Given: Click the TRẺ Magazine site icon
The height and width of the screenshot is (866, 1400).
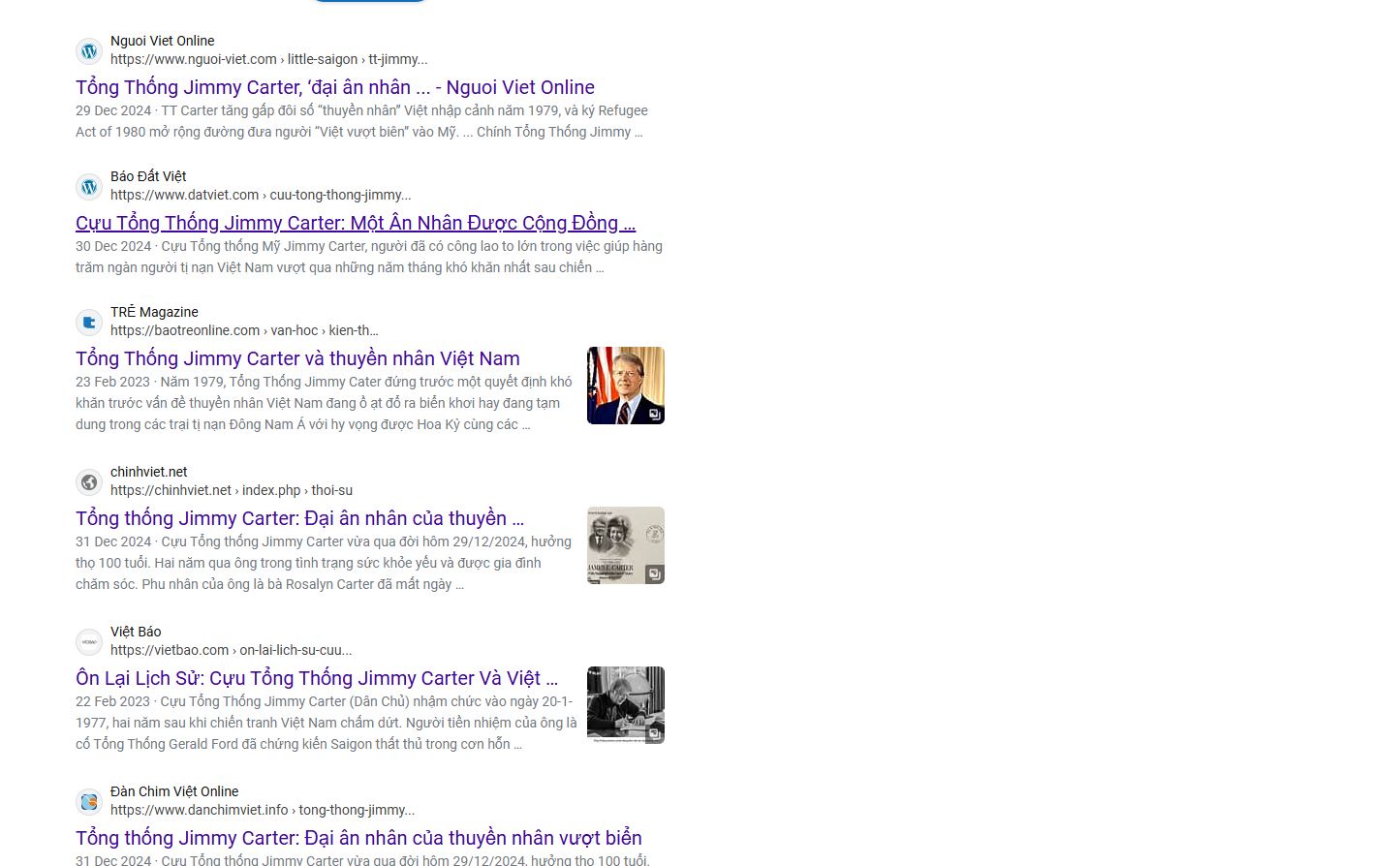Looking at the screenshot, I should [89, 323].
